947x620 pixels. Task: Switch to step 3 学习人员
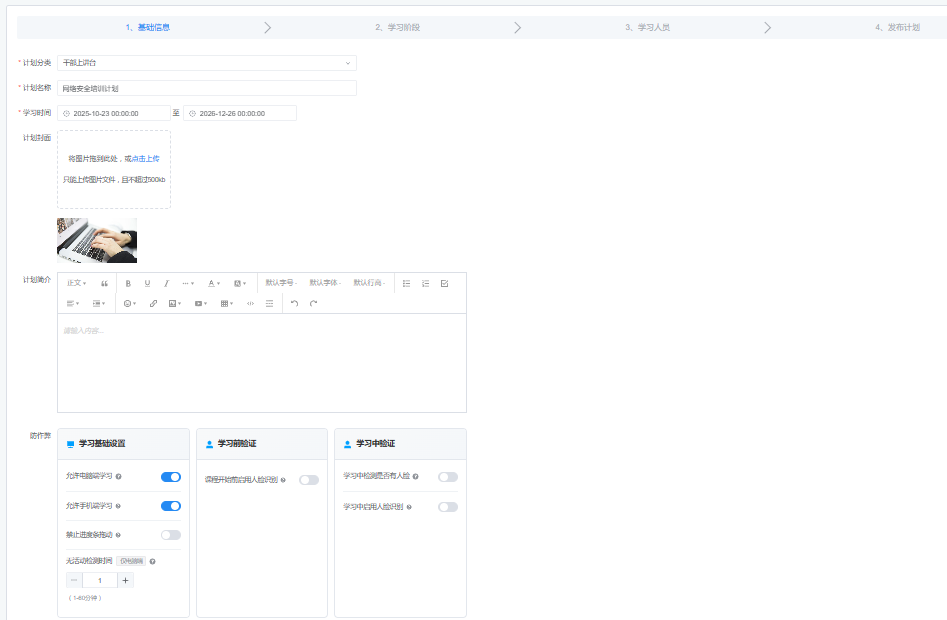pos(647,27)
